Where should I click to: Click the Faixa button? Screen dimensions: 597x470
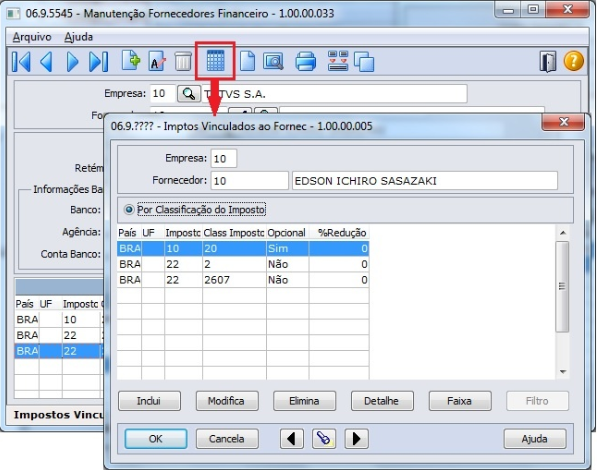tap(460, 401)
